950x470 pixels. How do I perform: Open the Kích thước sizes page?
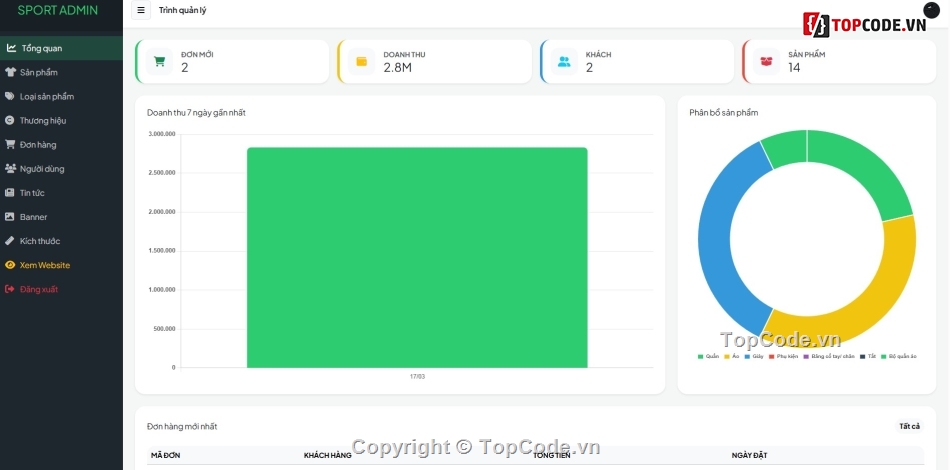61,241
